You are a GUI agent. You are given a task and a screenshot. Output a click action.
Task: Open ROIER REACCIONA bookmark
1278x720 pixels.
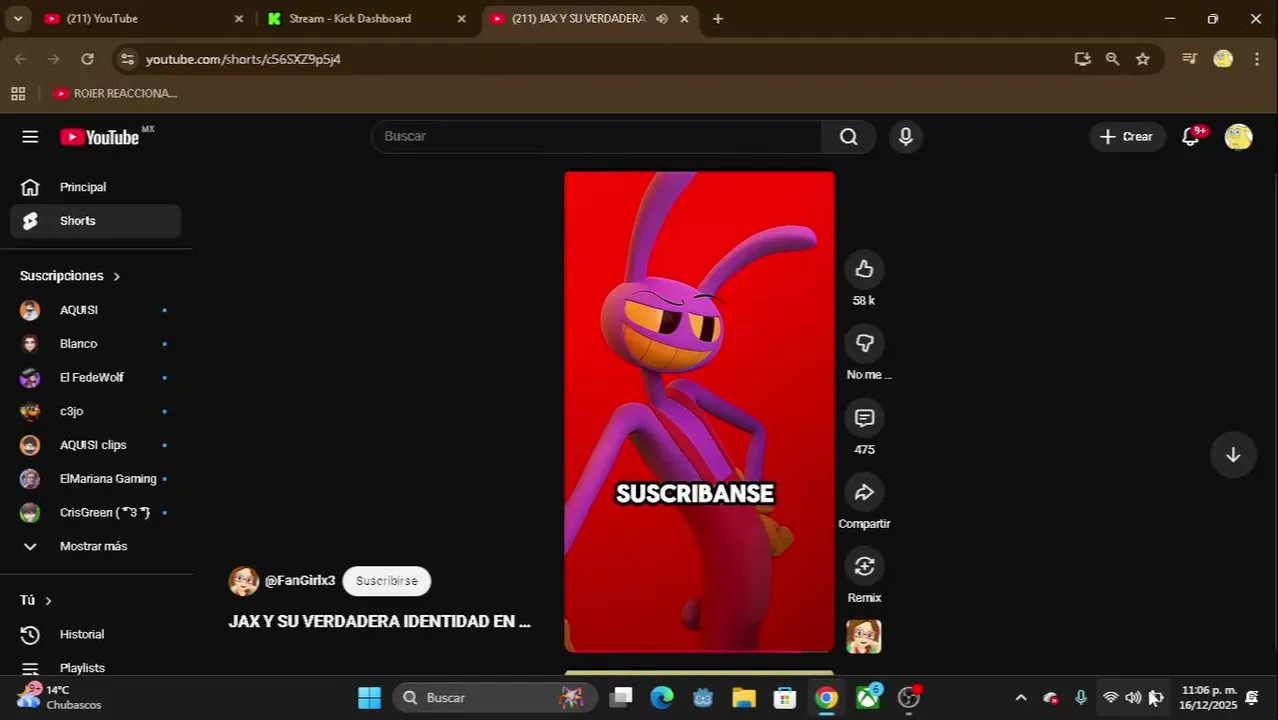115,93
